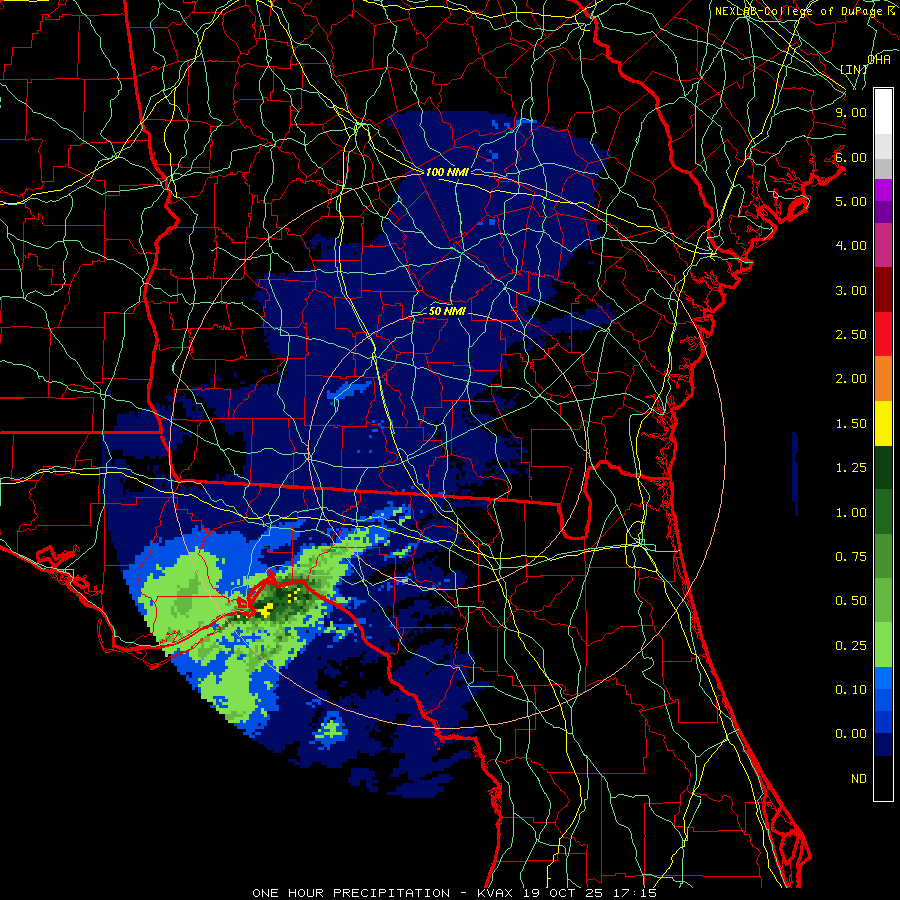Select the 0.50 green legend swatch
The image size is (900, 900).
pyautogui.click(x=883, y=600)
